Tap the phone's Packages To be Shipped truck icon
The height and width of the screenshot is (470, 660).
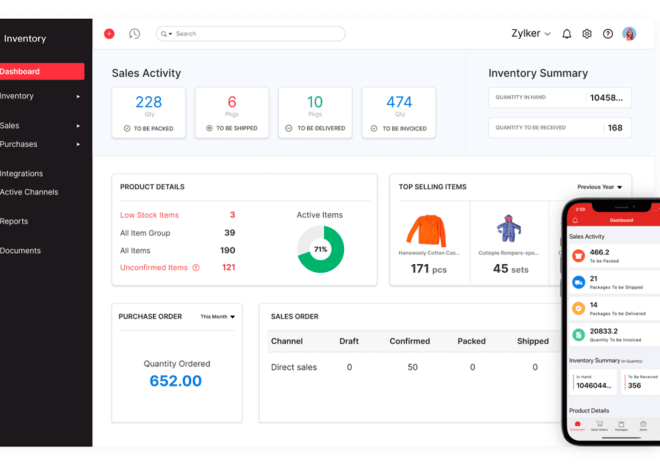pyautogui.click(x=579, y=282)
